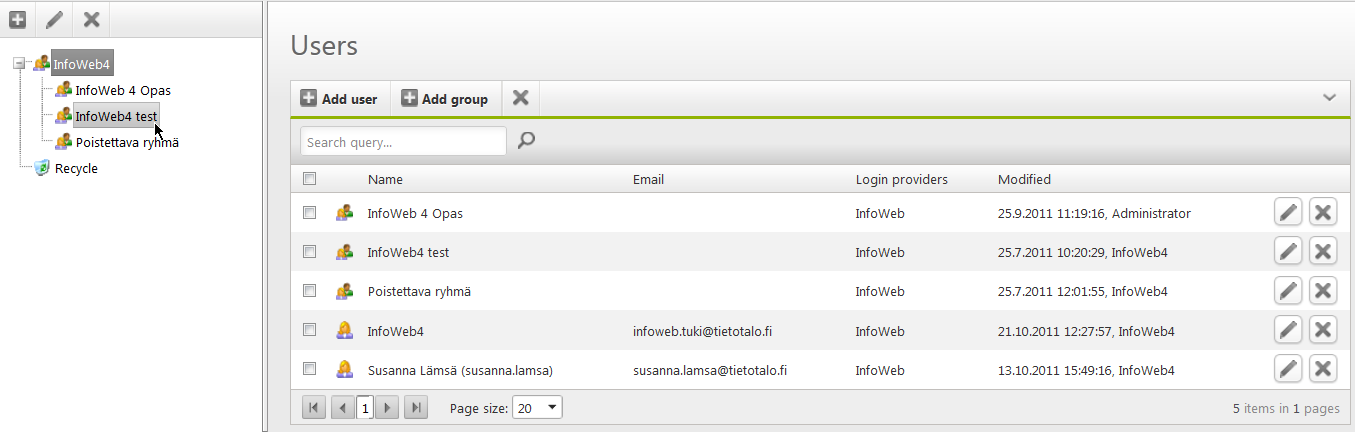Delete the Susanna Lämsä row
The width and height of the screenshot is (1355, 432).
coord(1323,369)
